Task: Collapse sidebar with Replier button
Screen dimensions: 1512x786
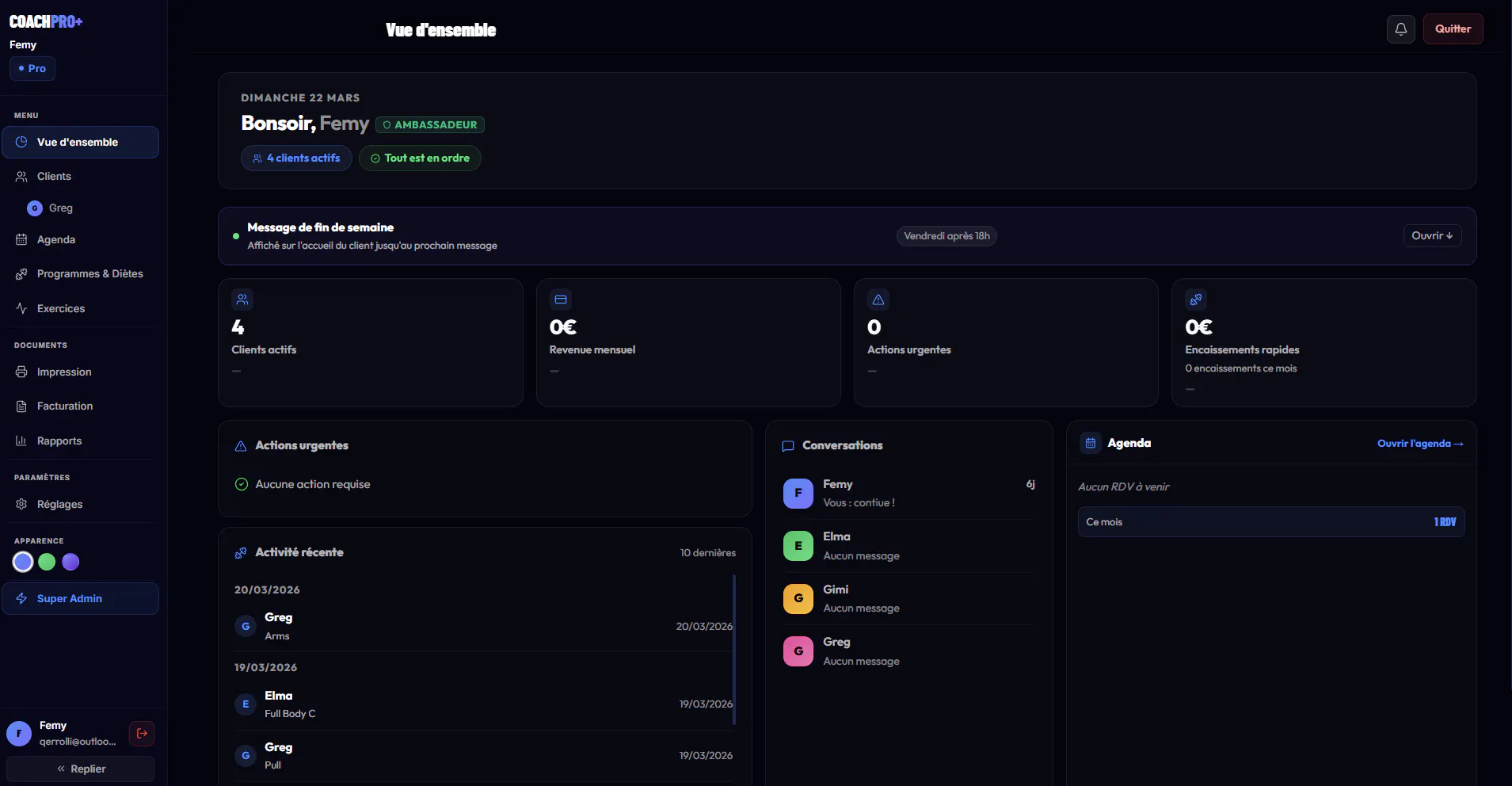Action: [x=80, y=769]
